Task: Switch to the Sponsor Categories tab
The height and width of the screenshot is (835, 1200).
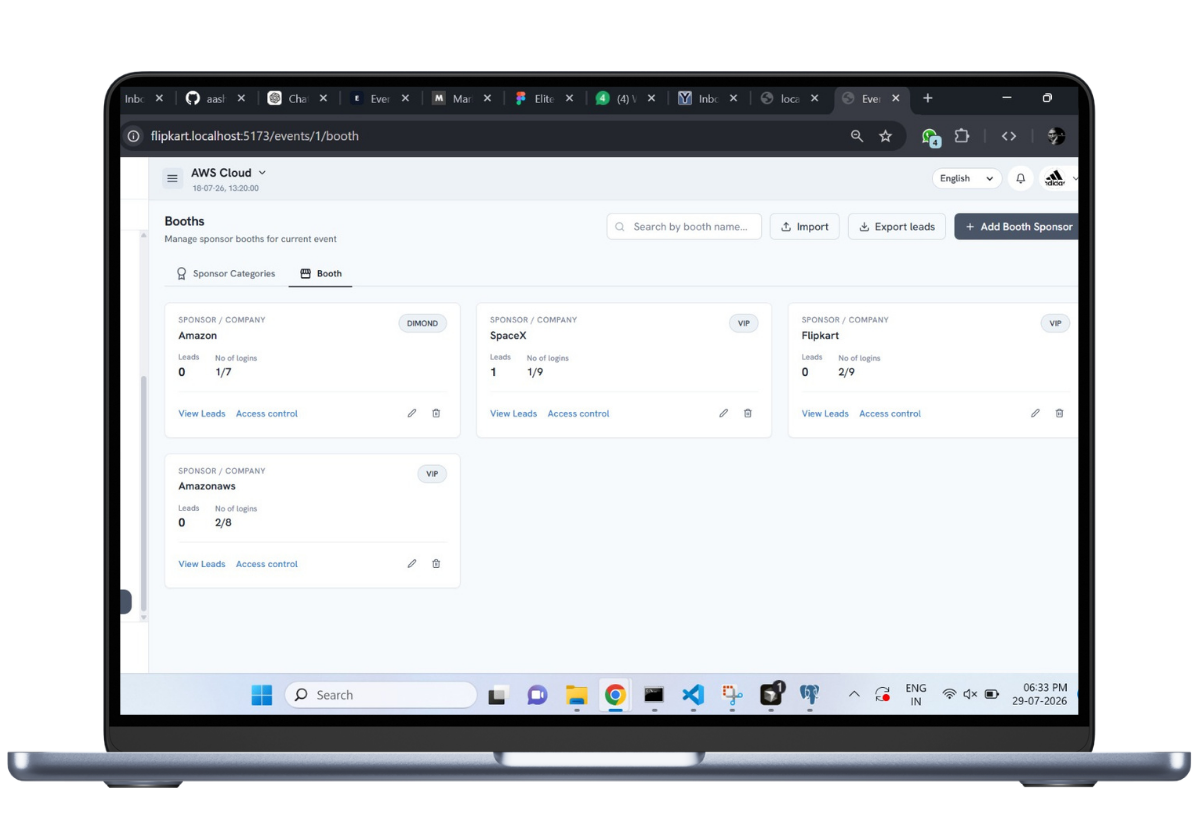Action: [x=225, y=273]
